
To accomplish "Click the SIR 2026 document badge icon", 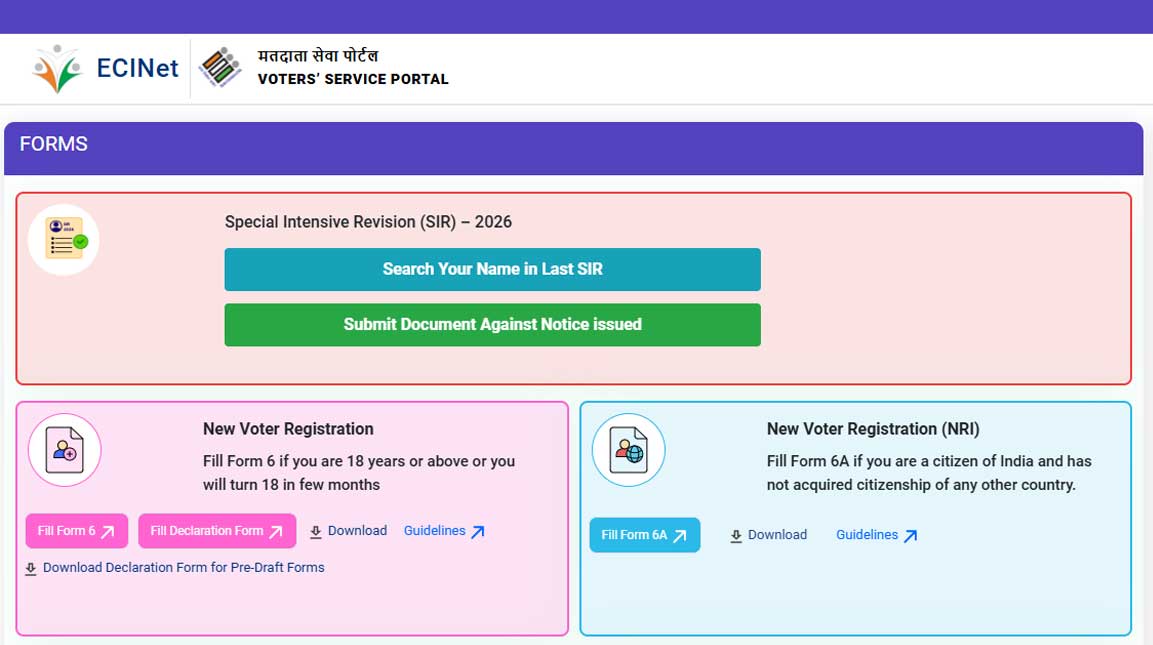I will click(64, 238).
